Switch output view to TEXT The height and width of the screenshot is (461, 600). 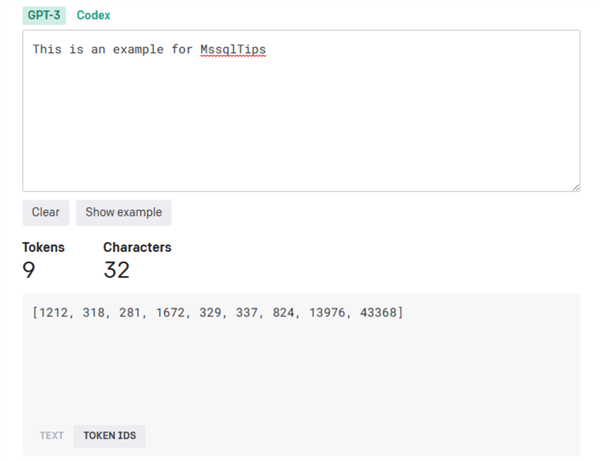52,436
